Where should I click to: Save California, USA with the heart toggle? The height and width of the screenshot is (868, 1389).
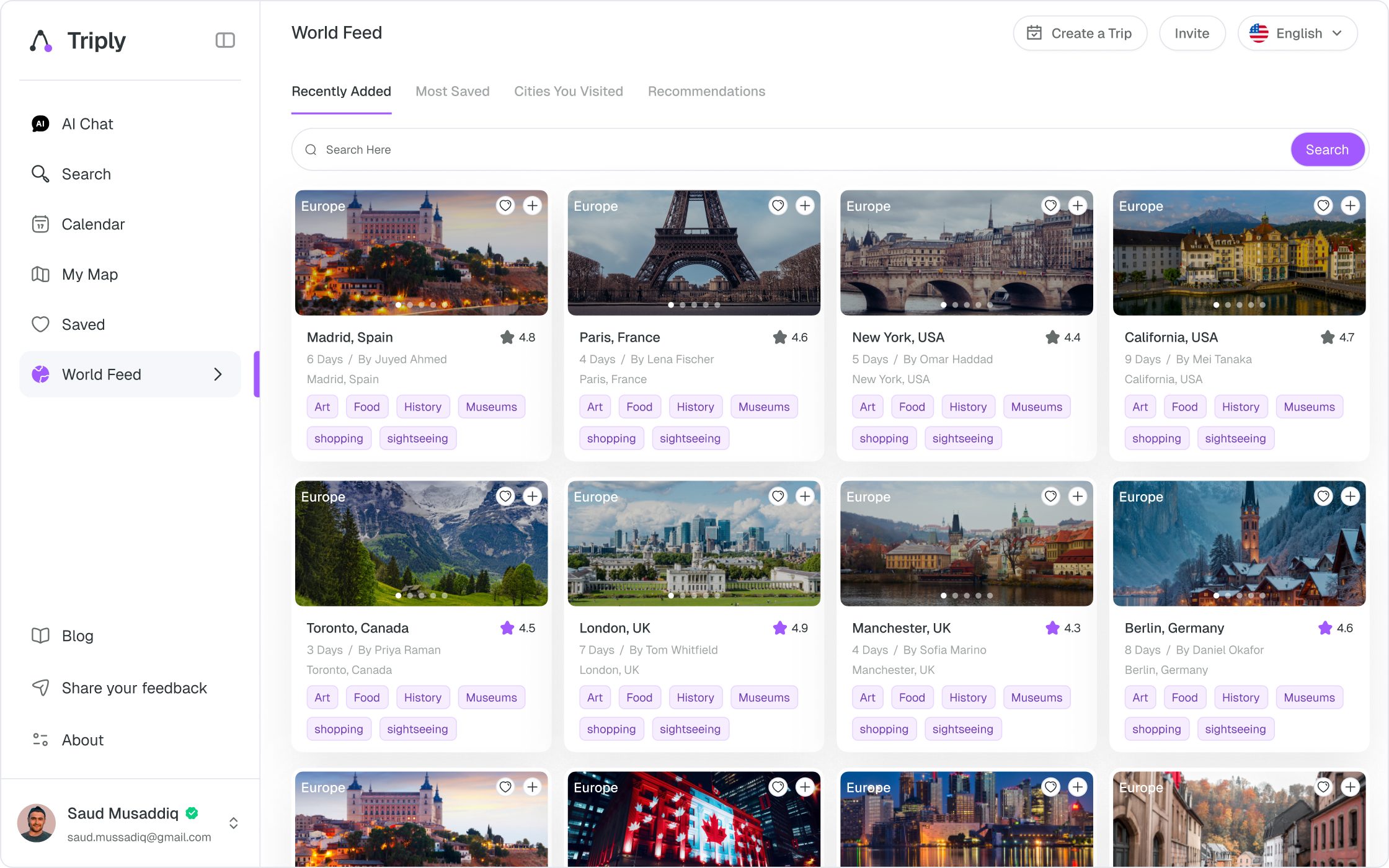coord(1323,205)
